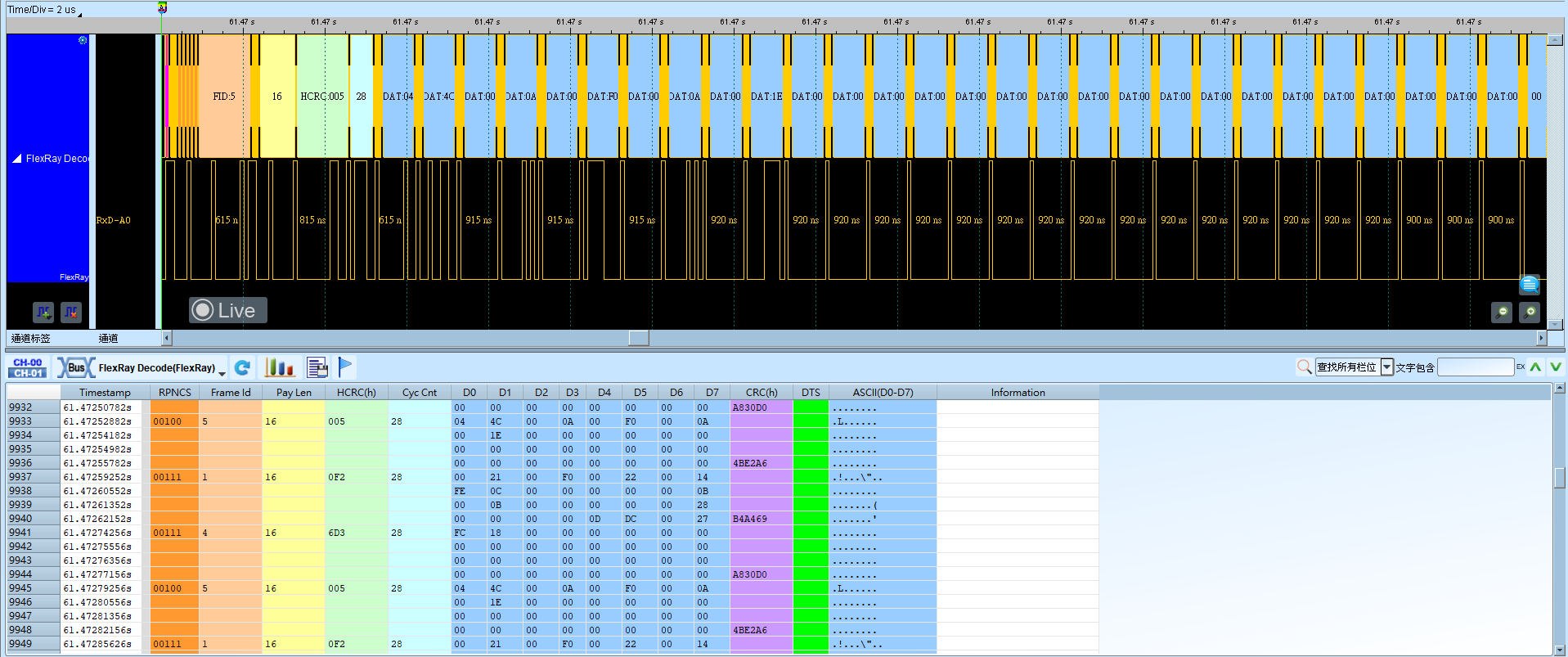Click the remove channel waveform icon
The height and width of the screenshot is (657, 1568).
click(71, 312)
